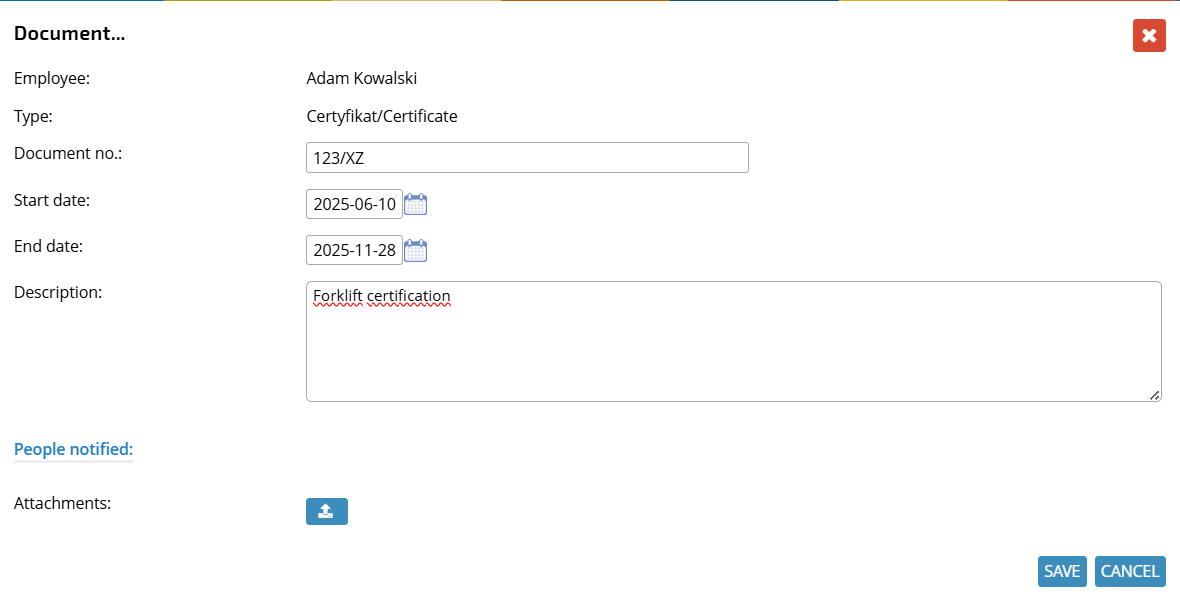Click the Certyfikat/Certificate type text
1180x597 pixels.
coord(382,117)
